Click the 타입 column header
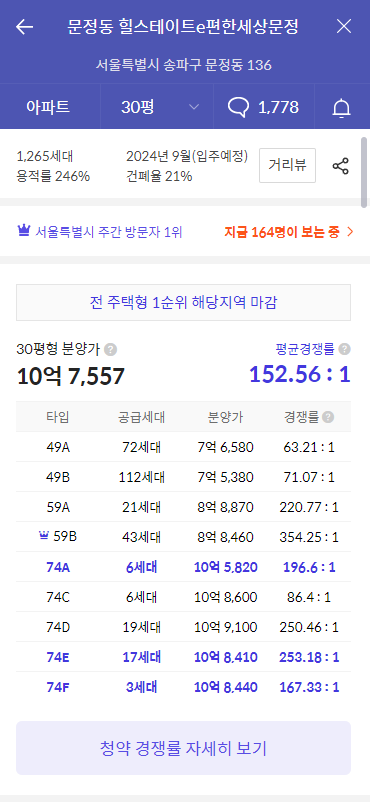 (x=58, y=417)
